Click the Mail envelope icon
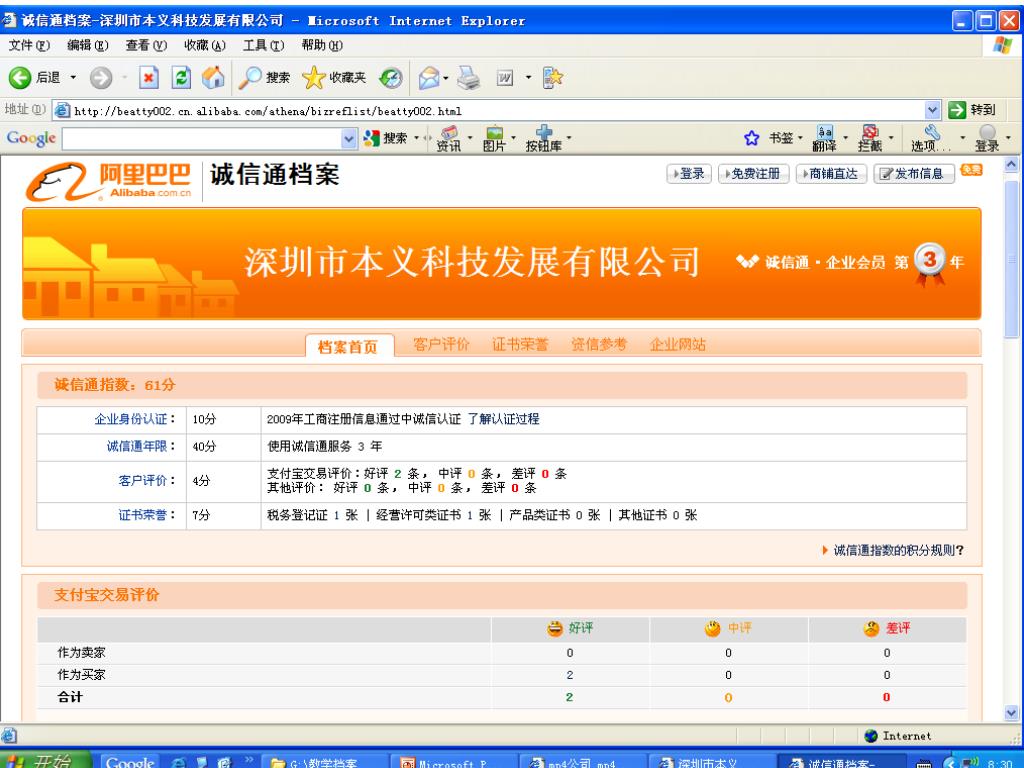1024x768 pixels. coord(429,78)
